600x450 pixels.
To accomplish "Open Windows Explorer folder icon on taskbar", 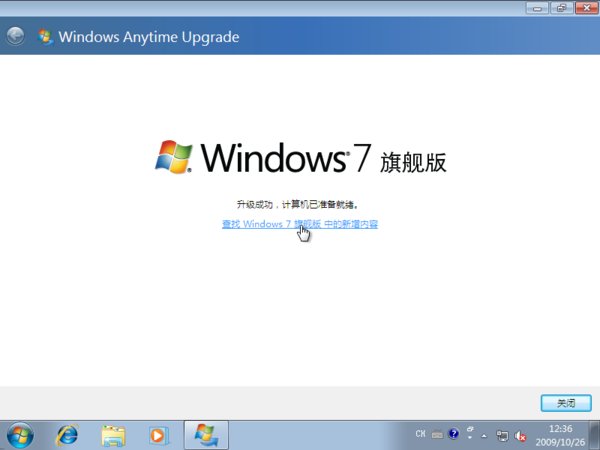I will pyautogui.click(x=113, y=435).
